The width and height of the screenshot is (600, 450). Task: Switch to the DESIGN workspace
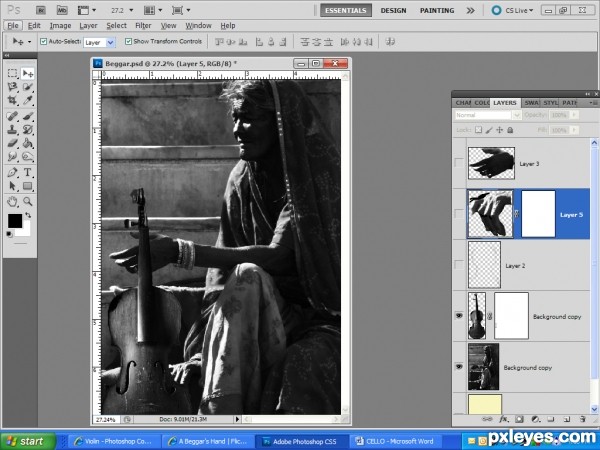[393, 11]
